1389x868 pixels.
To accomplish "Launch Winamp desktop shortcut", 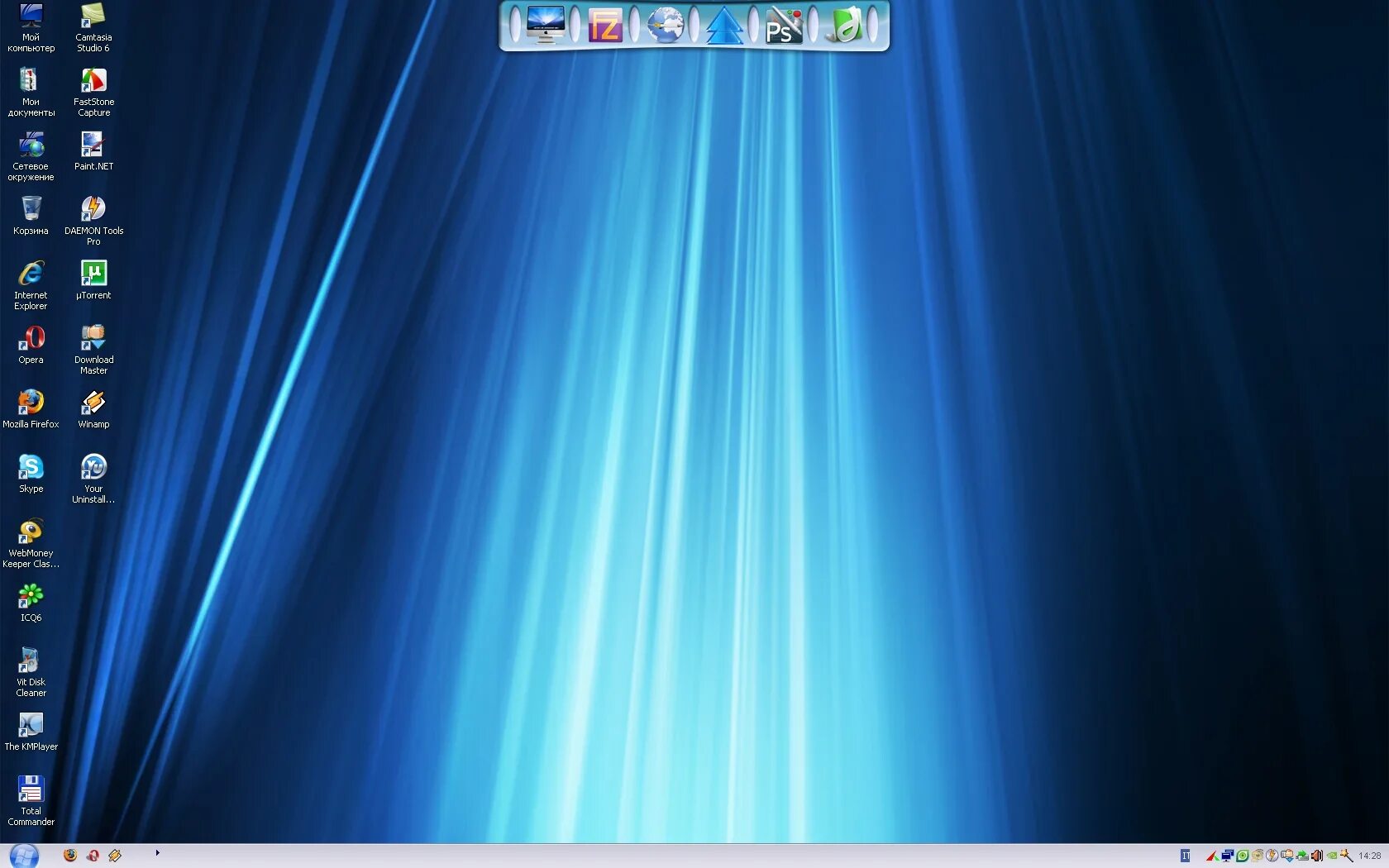I will [93, 409].
